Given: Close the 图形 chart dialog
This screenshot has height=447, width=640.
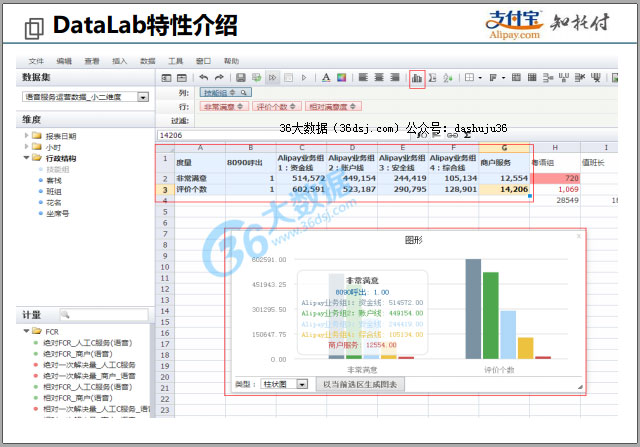Looking at the screenshot, I should point(578,236).
